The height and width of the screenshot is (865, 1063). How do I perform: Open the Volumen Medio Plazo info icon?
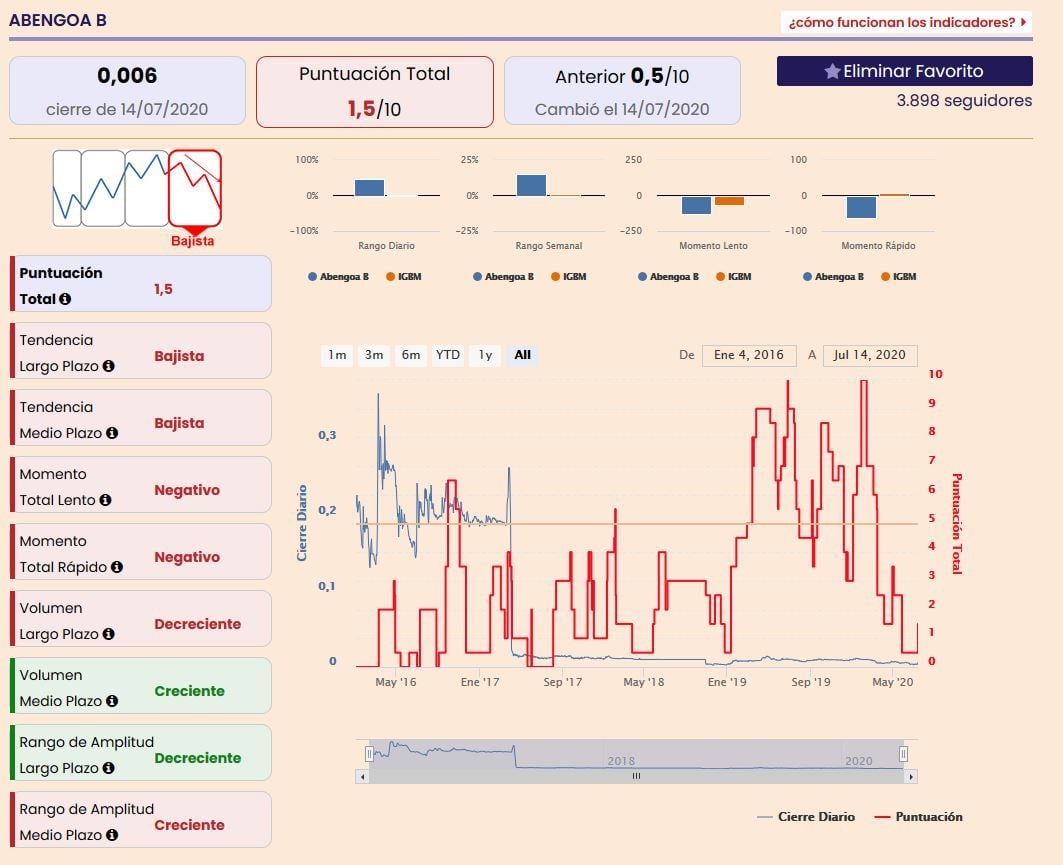point(112,701)
